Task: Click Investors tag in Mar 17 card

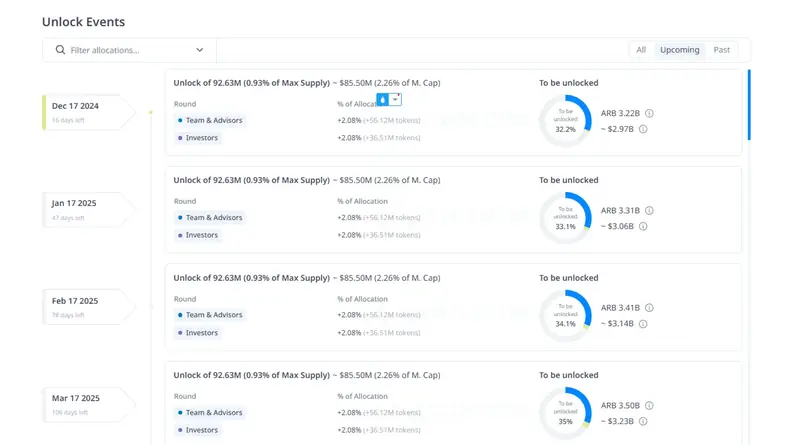Action: pyautogui.click(x=198, y=430)
